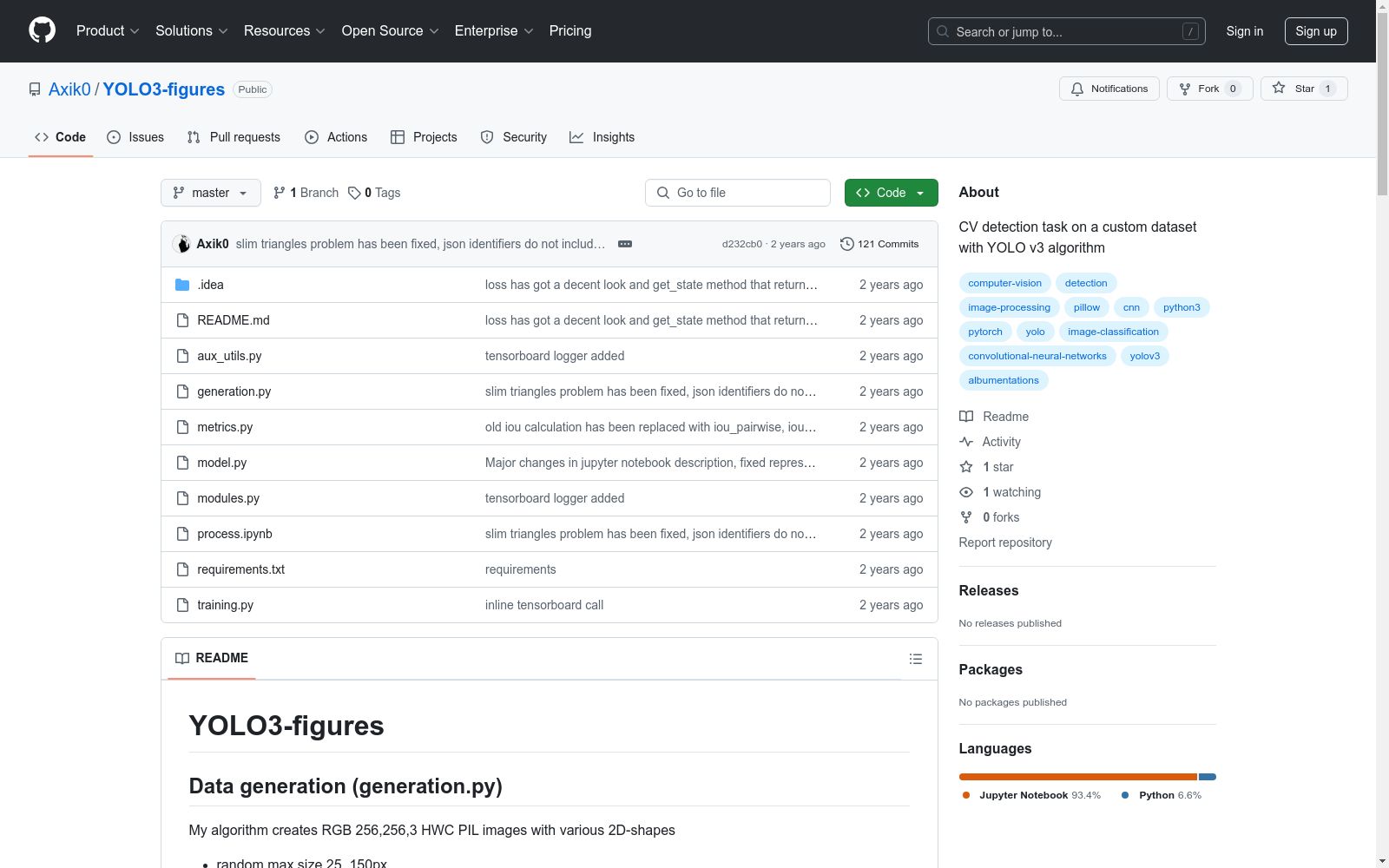Click the branch icon beside 1 Branch
Screen dimensions: 1389x868
click(x=280, y=193)
